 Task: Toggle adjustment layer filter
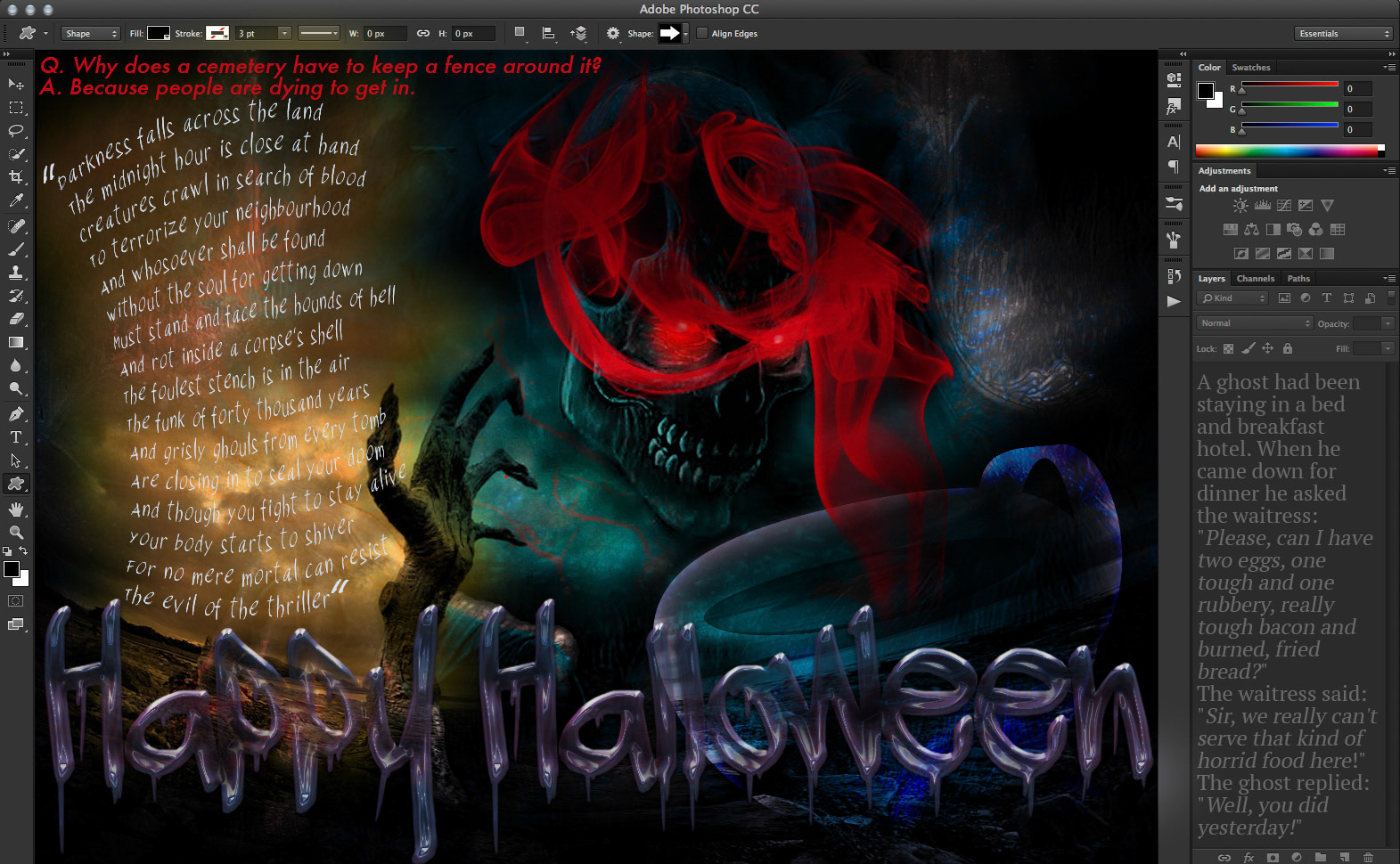[1306, 298]
